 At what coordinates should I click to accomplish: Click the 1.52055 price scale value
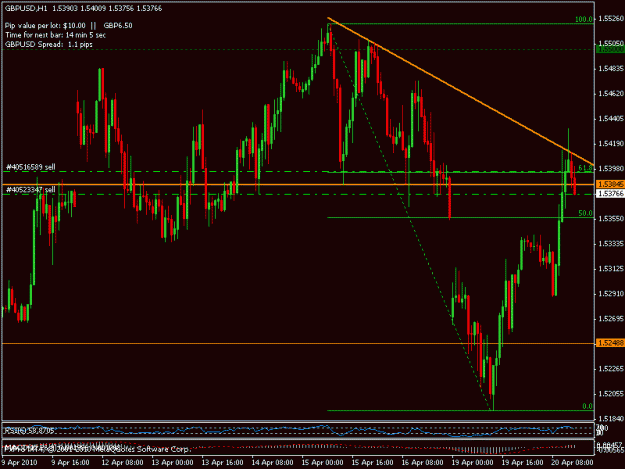point(611,394)
